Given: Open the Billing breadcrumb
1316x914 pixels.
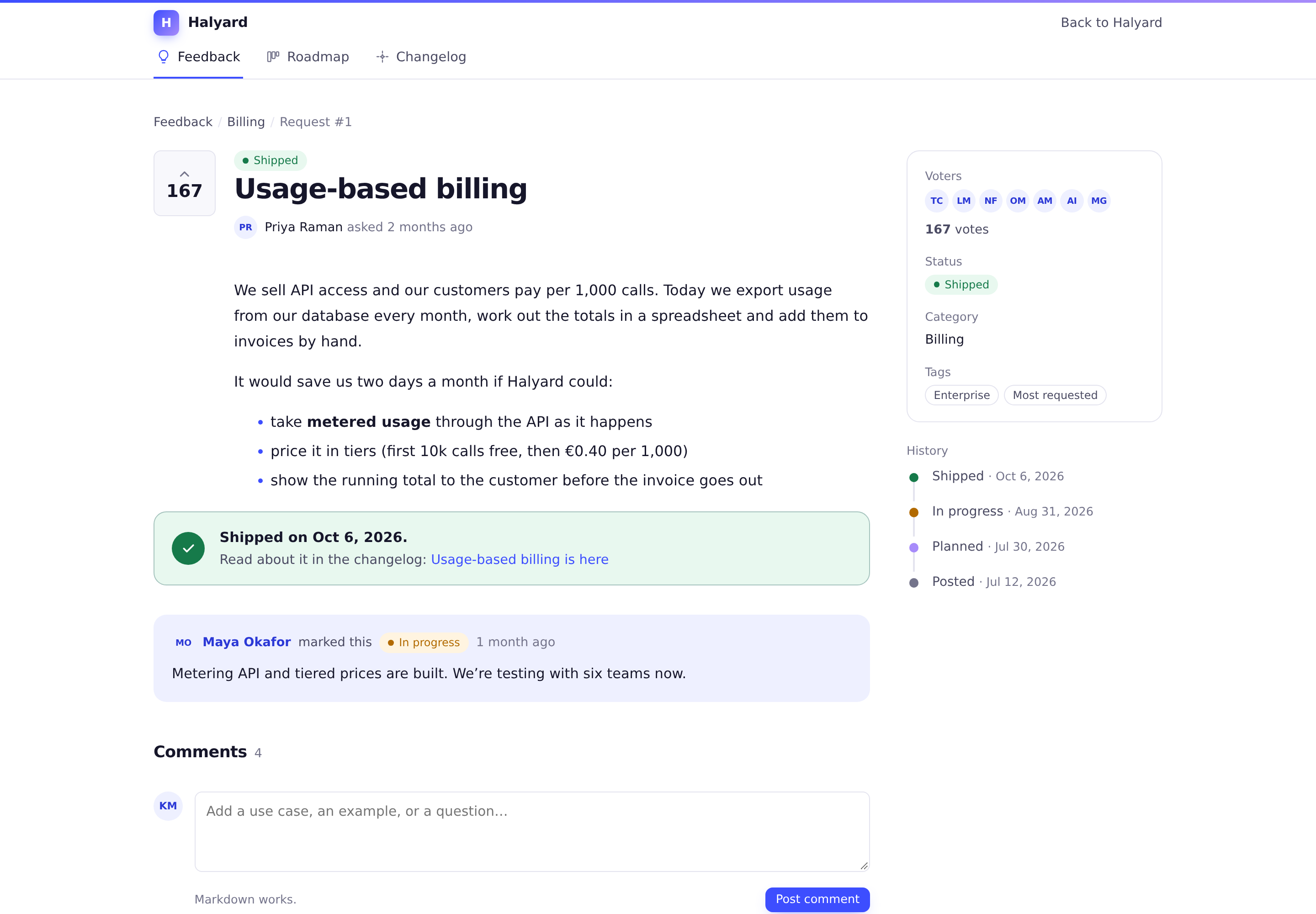Looking at the screenshot, I should click(x=246, y=122).
